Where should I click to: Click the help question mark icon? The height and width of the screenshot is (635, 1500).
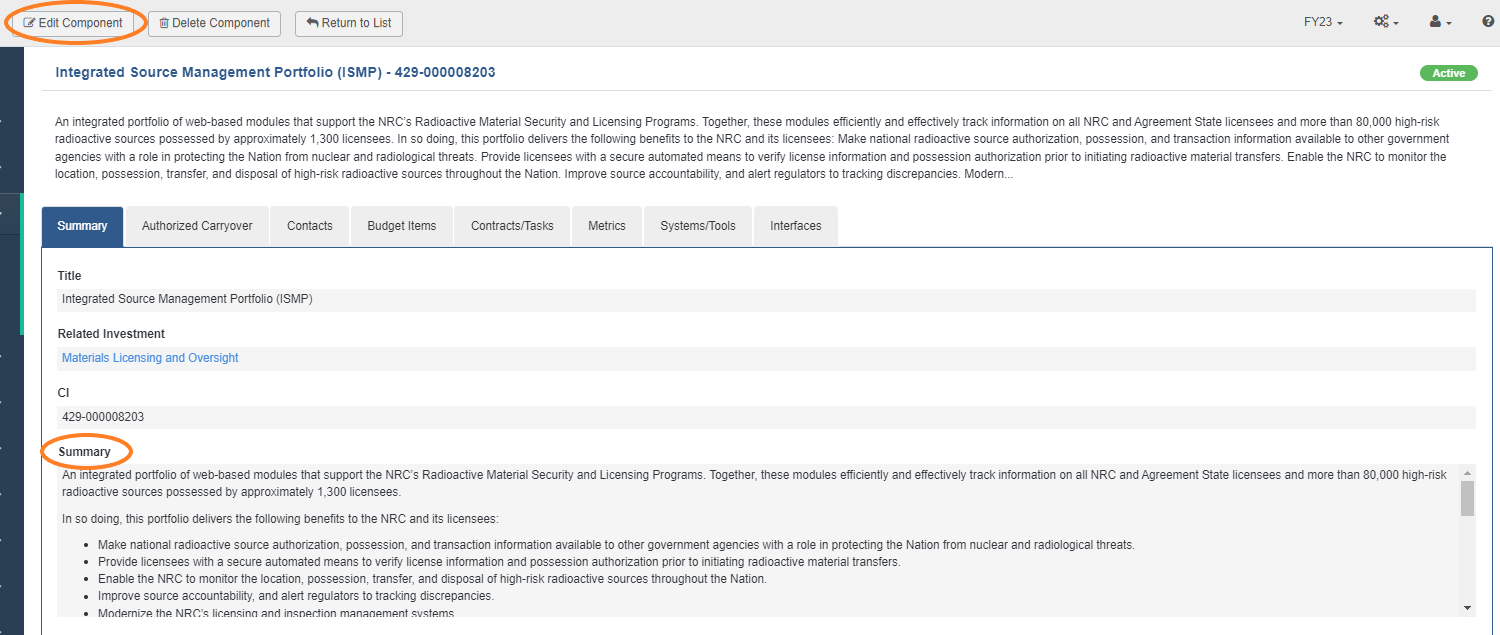(1487, 22)
